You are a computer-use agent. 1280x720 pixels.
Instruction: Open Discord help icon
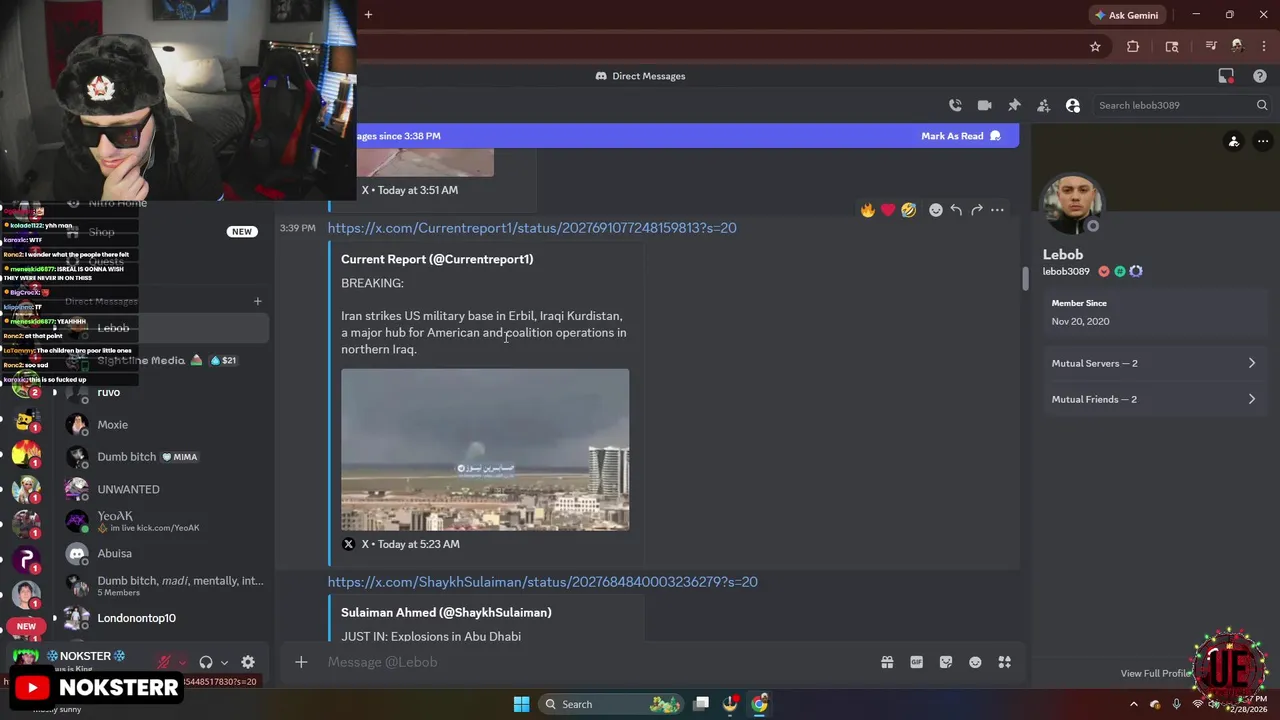[x=1259, y=76]
